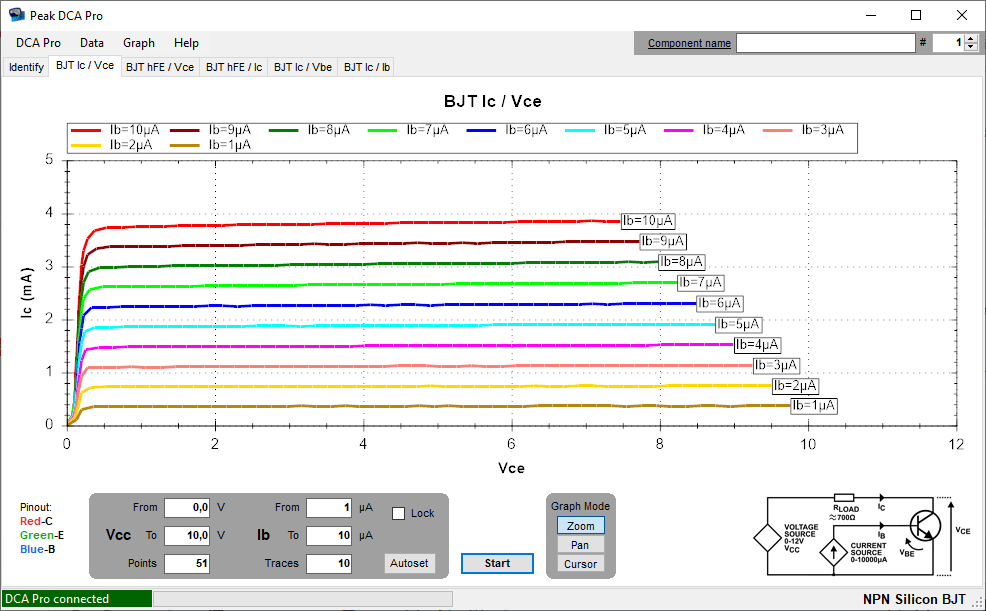
Task: Enable the Lock checkbox
Action: pos(398,514)
